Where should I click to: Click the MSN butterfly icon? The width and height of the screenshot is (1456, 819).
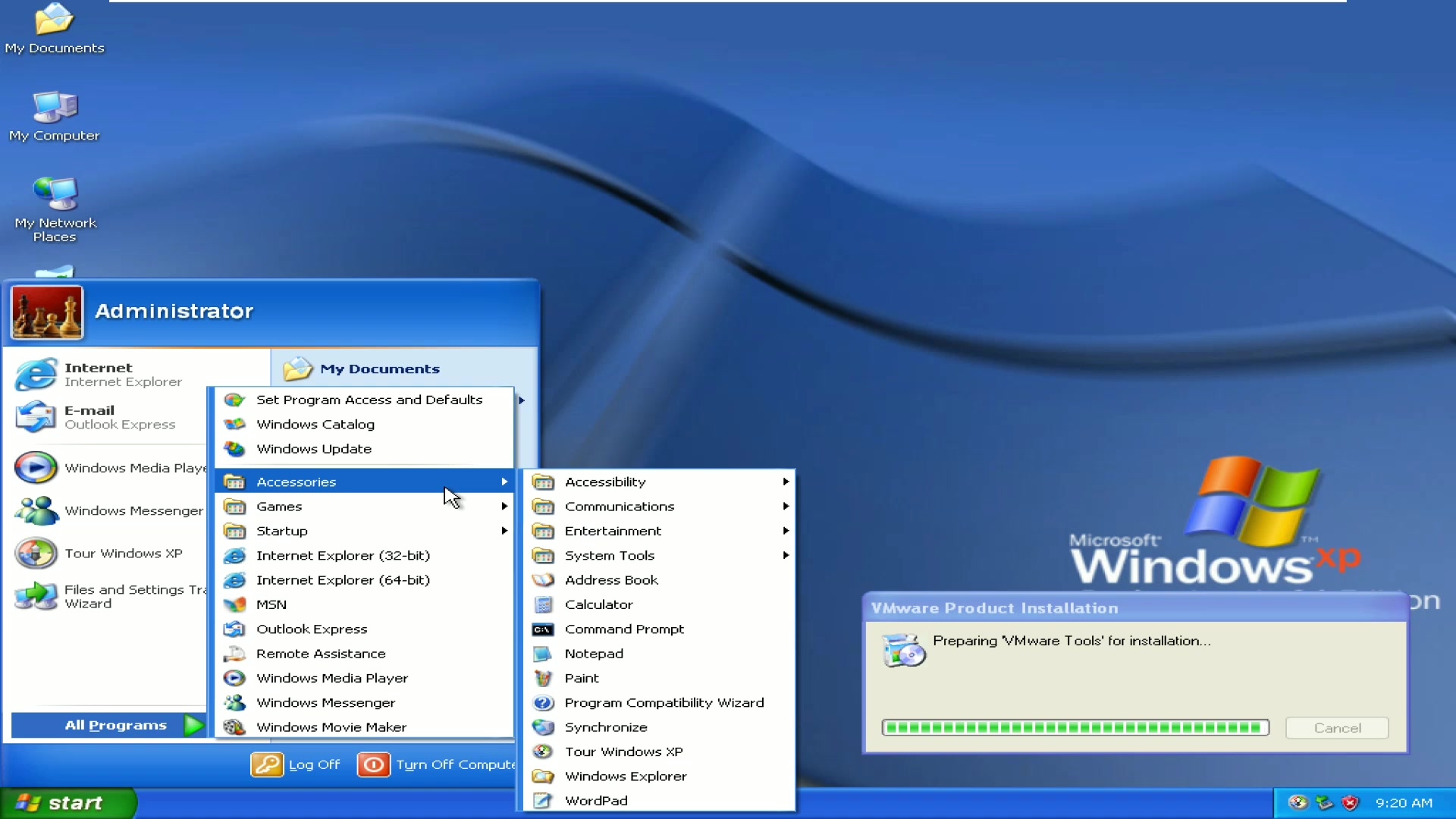234,604
